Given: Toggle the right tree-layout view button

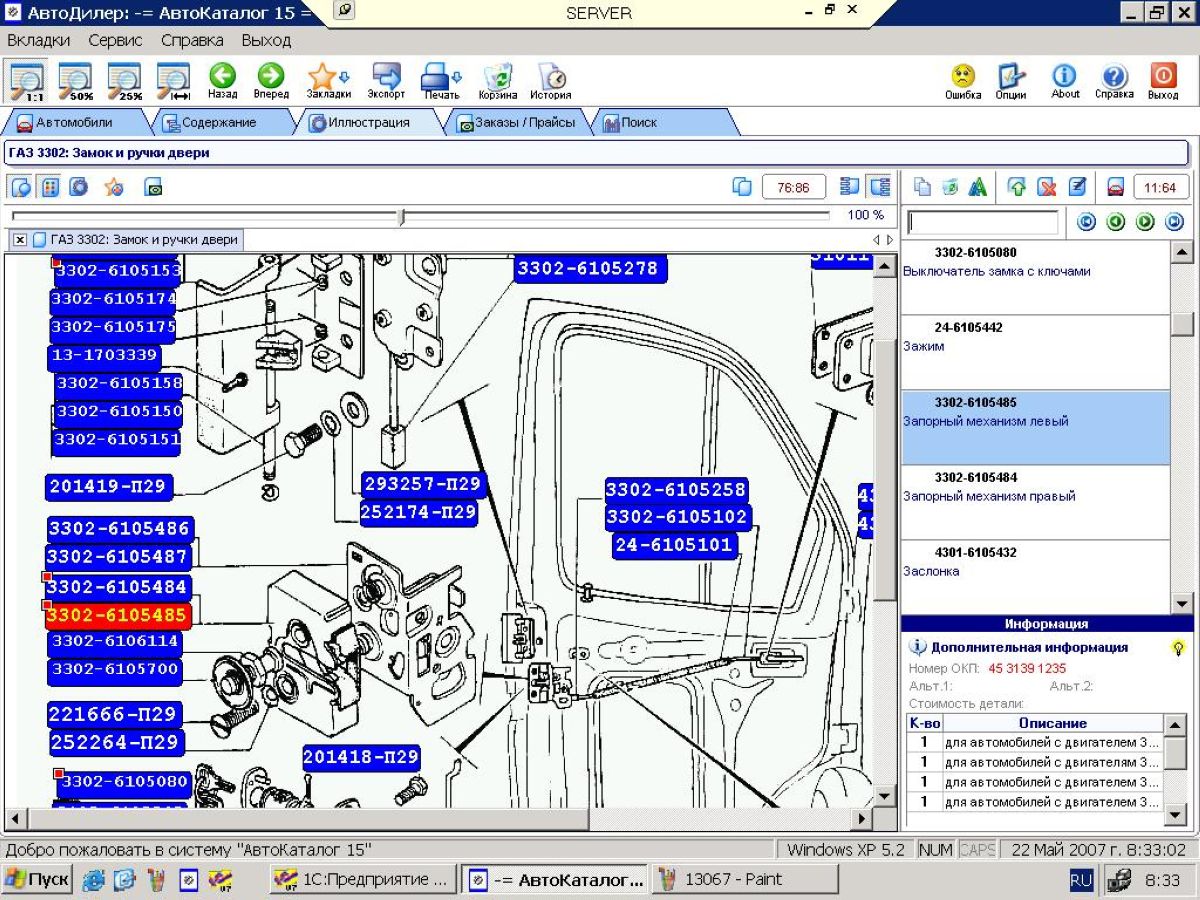Looking at the screenshot, I should pos(879,187).
